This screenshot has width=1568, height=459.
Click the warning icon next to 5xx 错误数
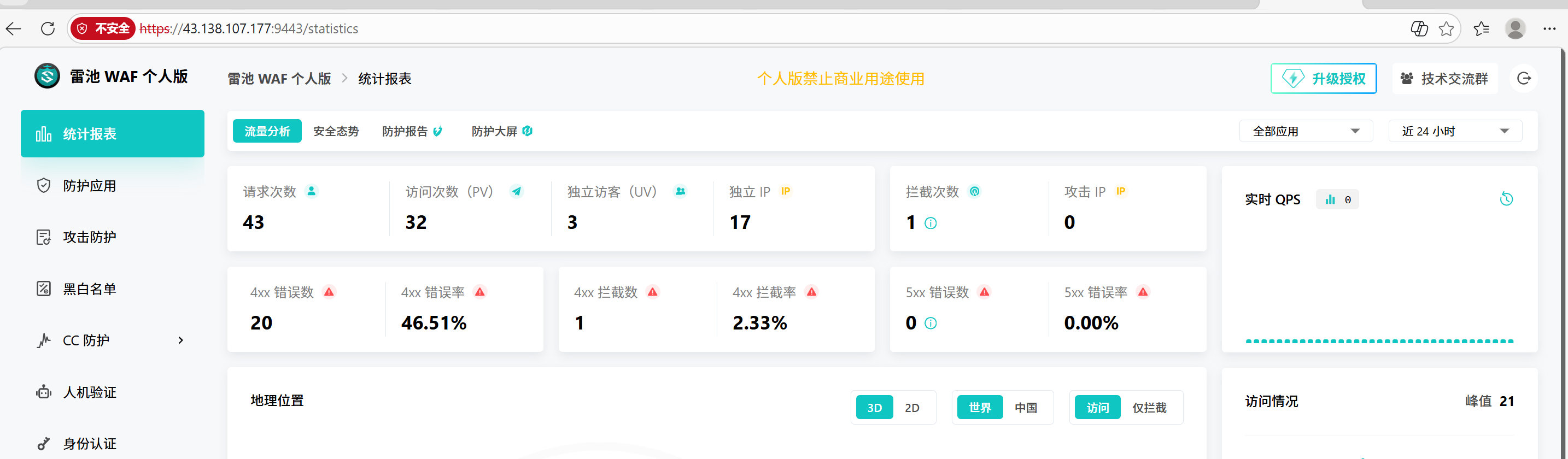(984, 292)
